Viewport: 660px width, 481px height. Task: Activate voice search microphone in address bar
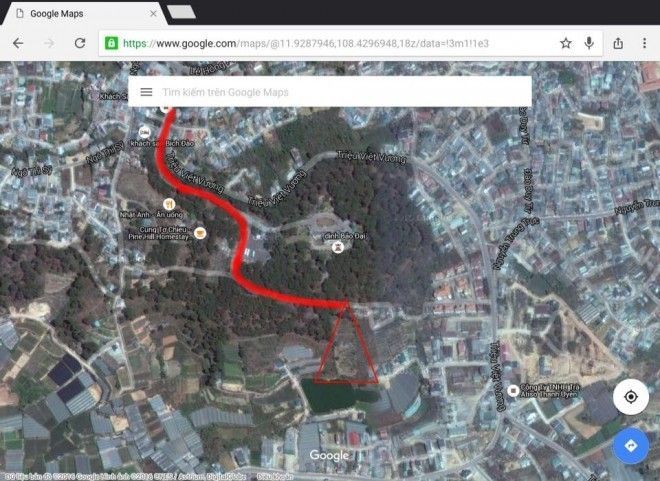coord(590,44)
